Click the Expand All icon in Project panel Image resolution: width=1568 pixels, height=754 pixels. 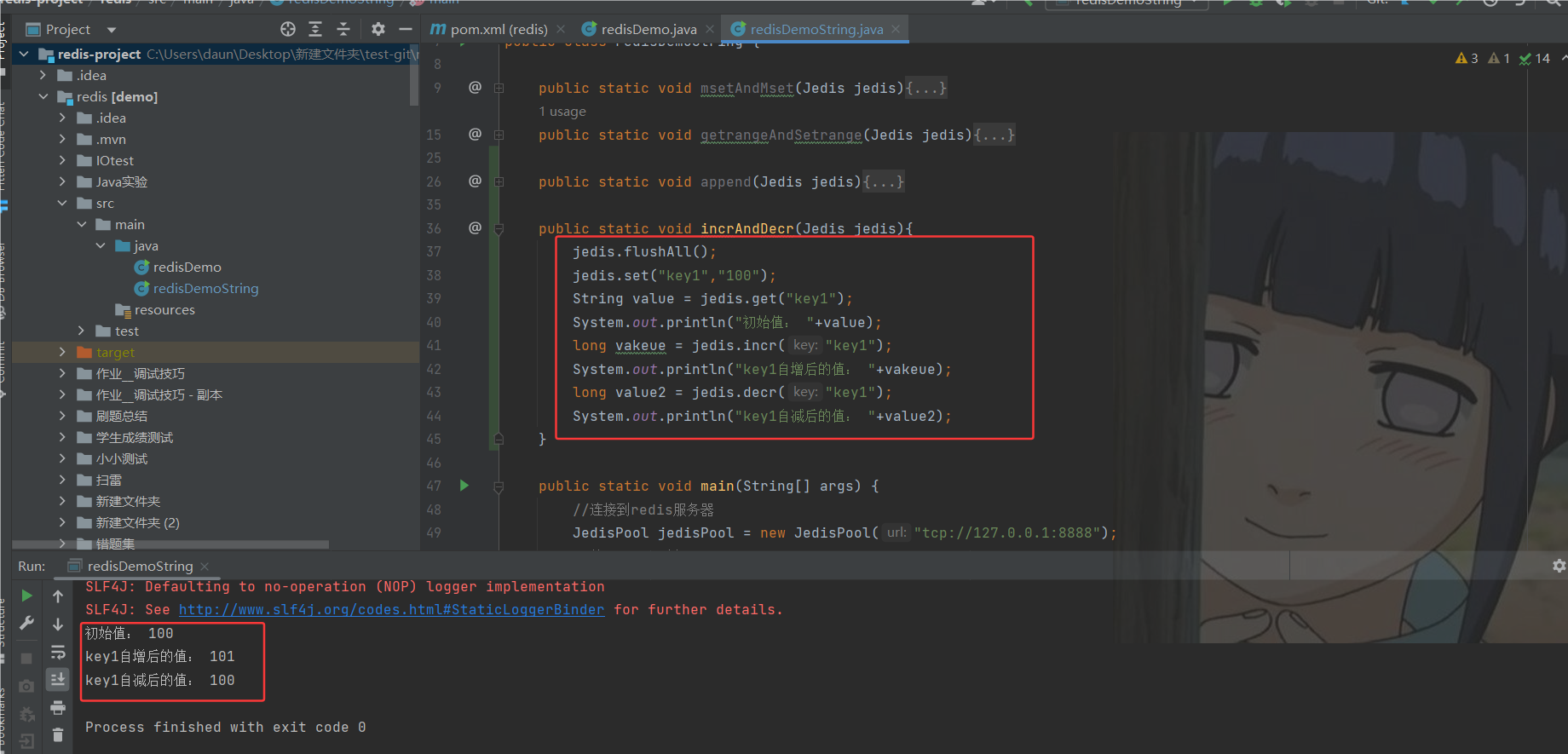[x=315, y=29]
